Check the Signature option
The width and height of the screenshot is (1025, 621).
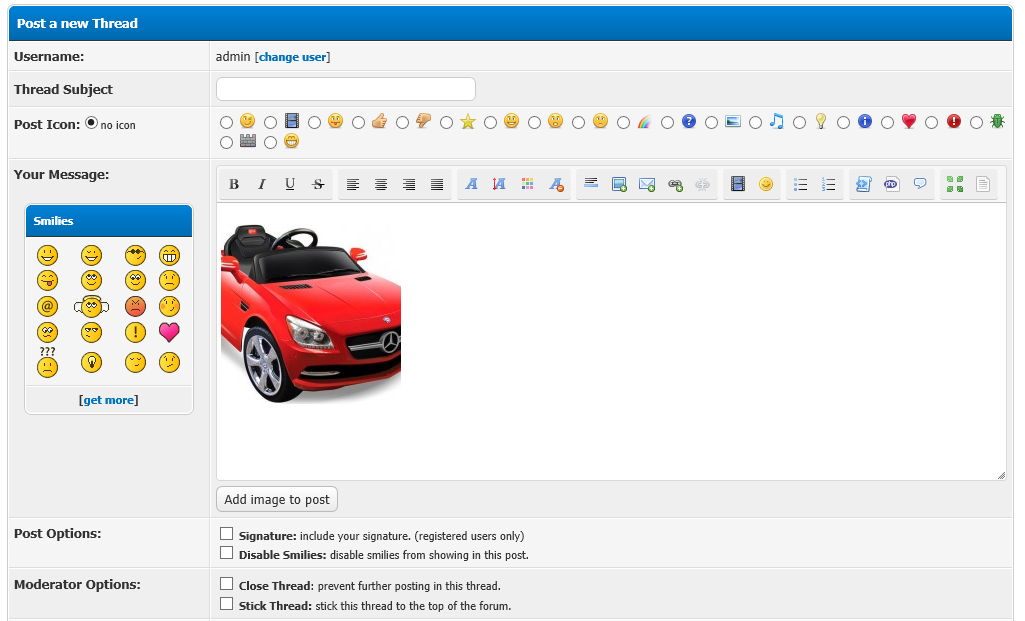(x=227, y=534)
